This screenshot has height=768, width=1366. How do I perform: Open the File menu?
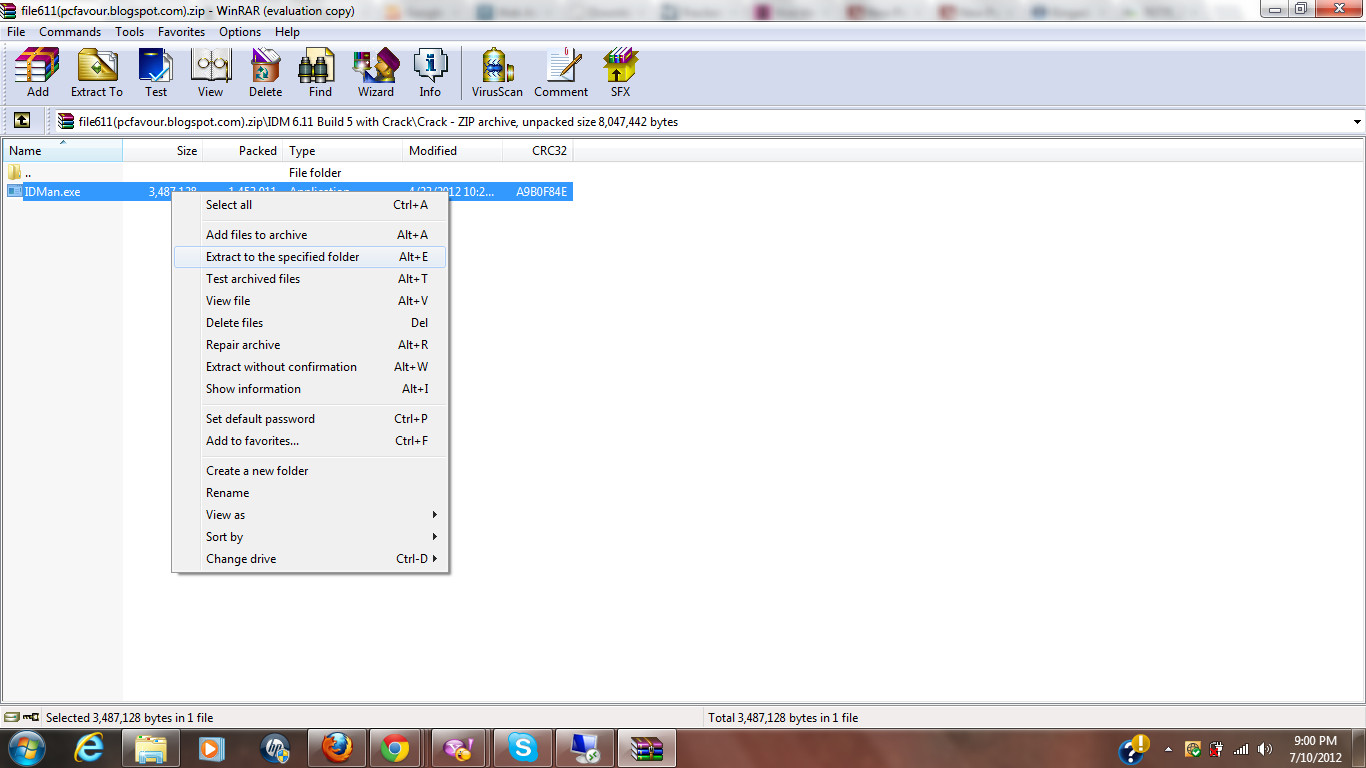coord(15,32)
